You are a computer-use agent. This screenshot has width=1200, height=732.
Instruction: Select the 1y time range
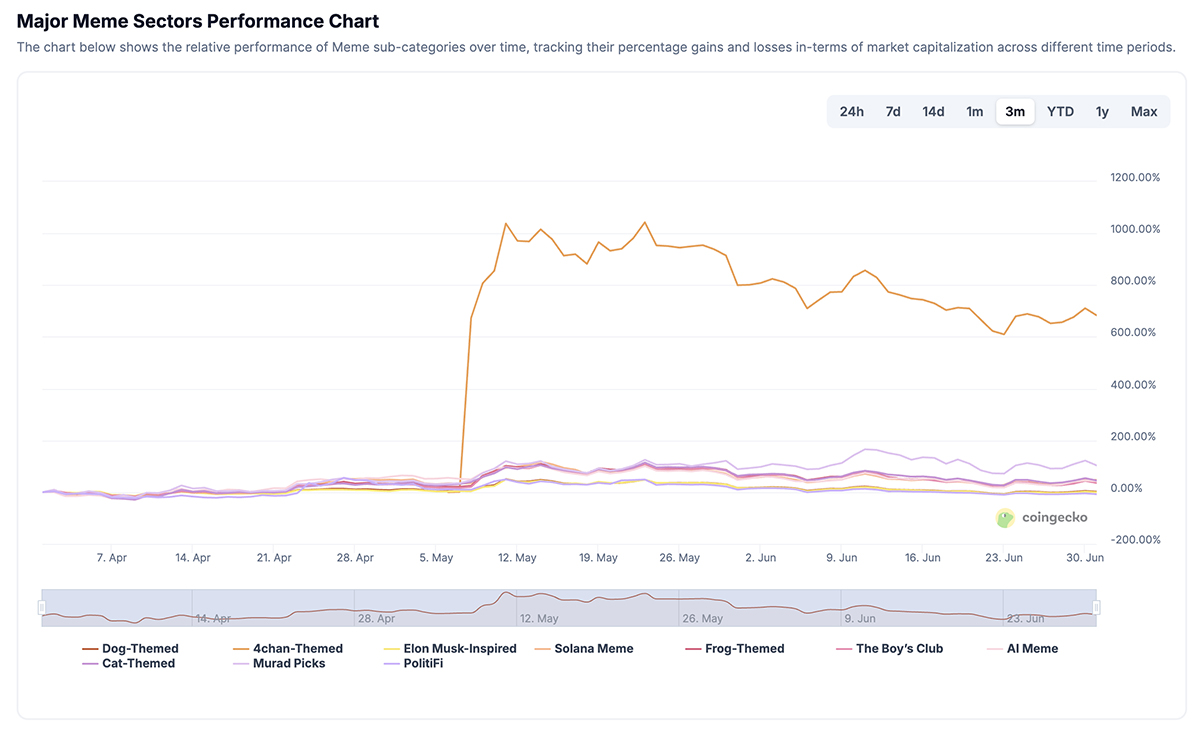coord(1102,111)
